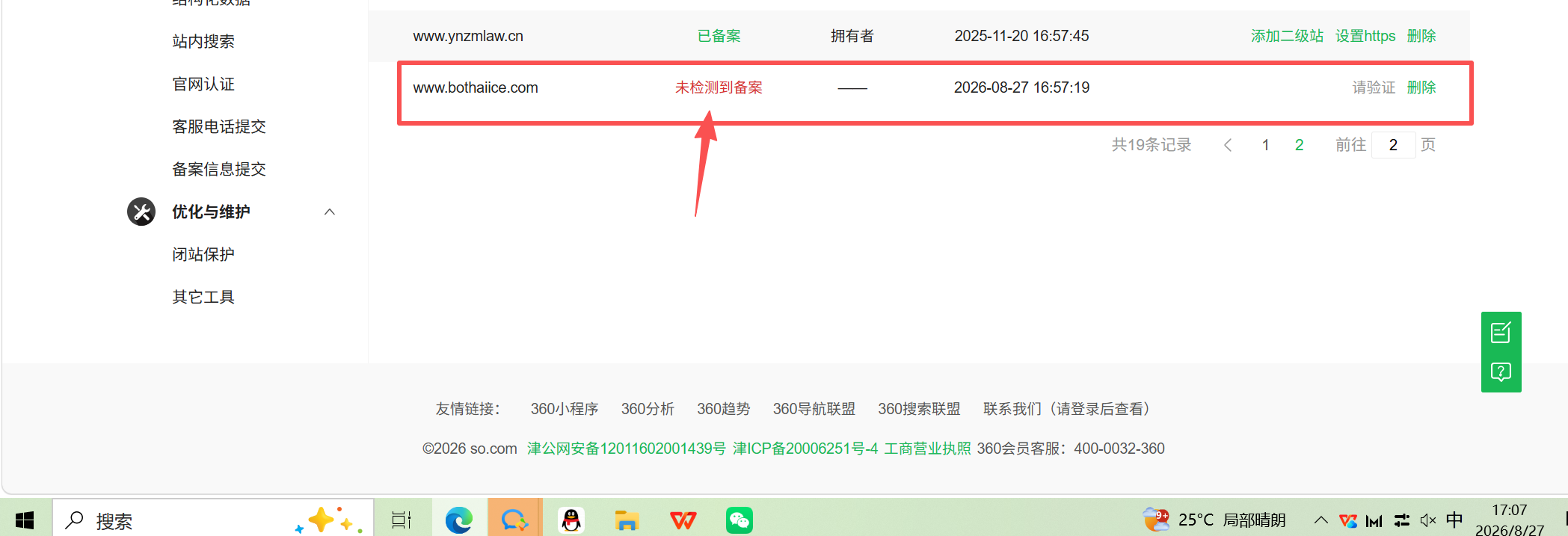Open the 360分析 footer link

pyautogui.click(x=648, y=409)
